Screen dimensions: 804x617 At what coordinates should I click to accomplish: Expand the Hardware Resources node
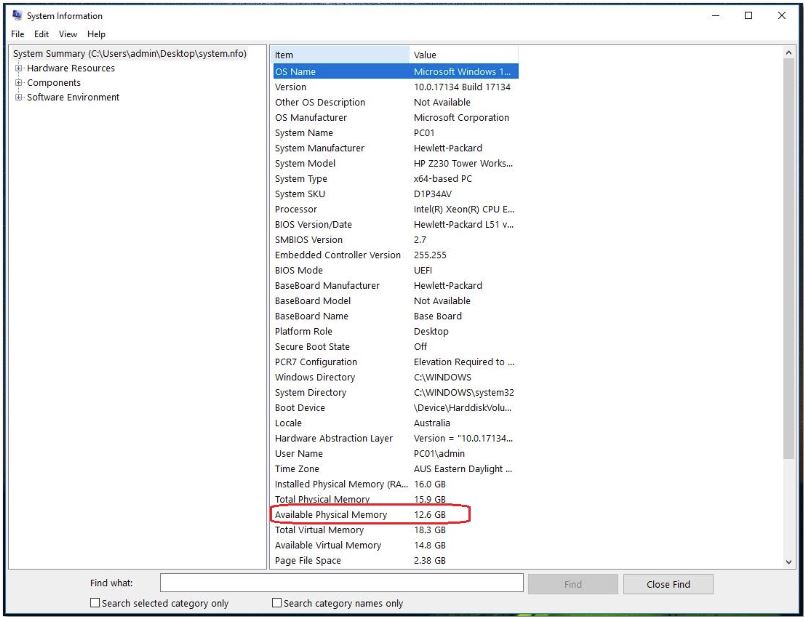[19, 68]
